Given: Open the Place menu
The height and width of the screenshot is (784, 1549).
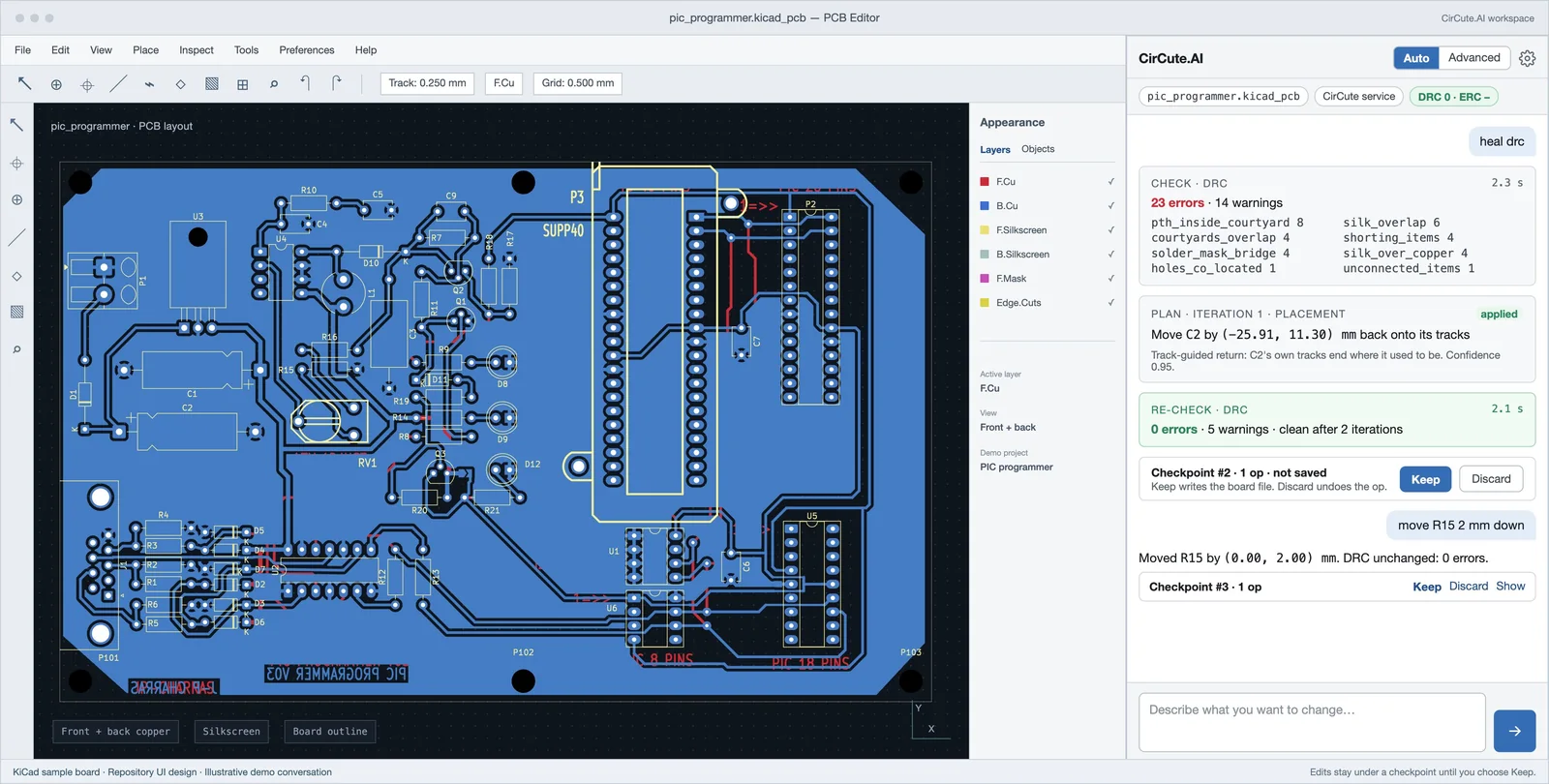Looking at the screenshot, I should (x=145, y=50).
